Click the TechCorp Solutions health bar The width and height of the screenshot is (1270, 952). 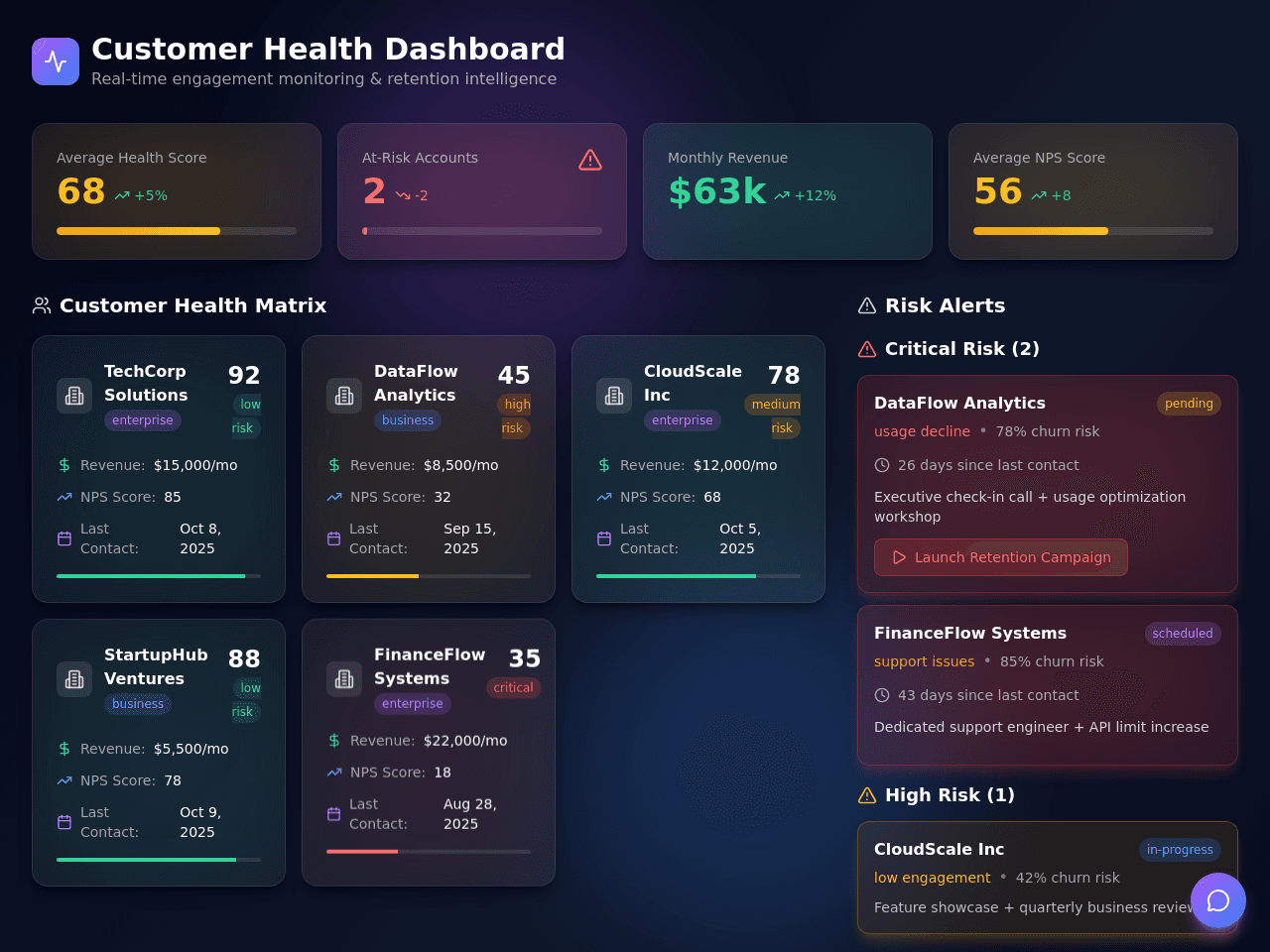159,576
